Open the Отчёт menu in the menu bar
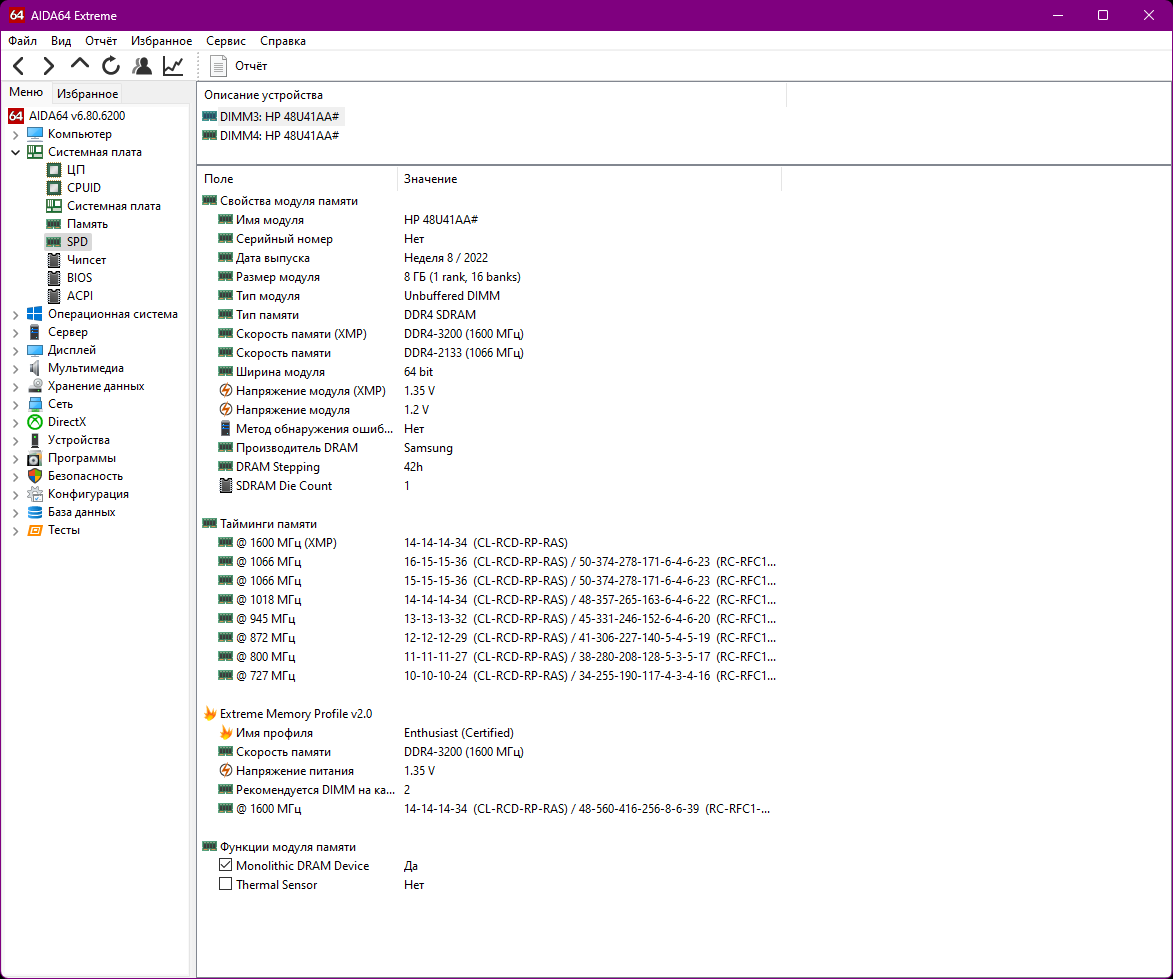 [100, 41]
